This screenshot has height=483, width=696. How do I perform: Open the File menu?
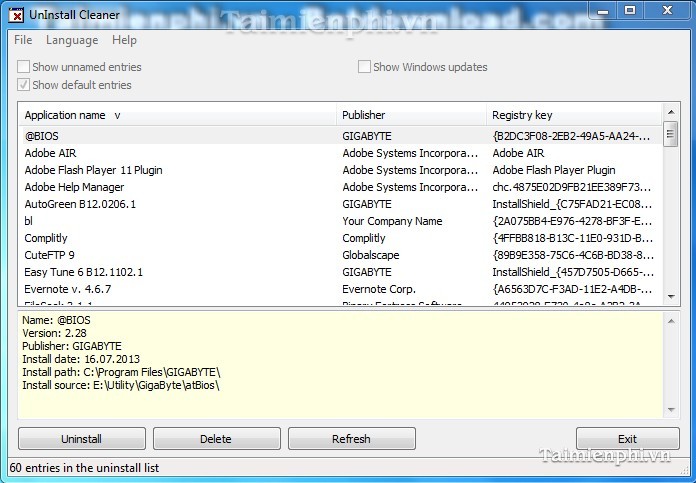(x=23, y=40)
